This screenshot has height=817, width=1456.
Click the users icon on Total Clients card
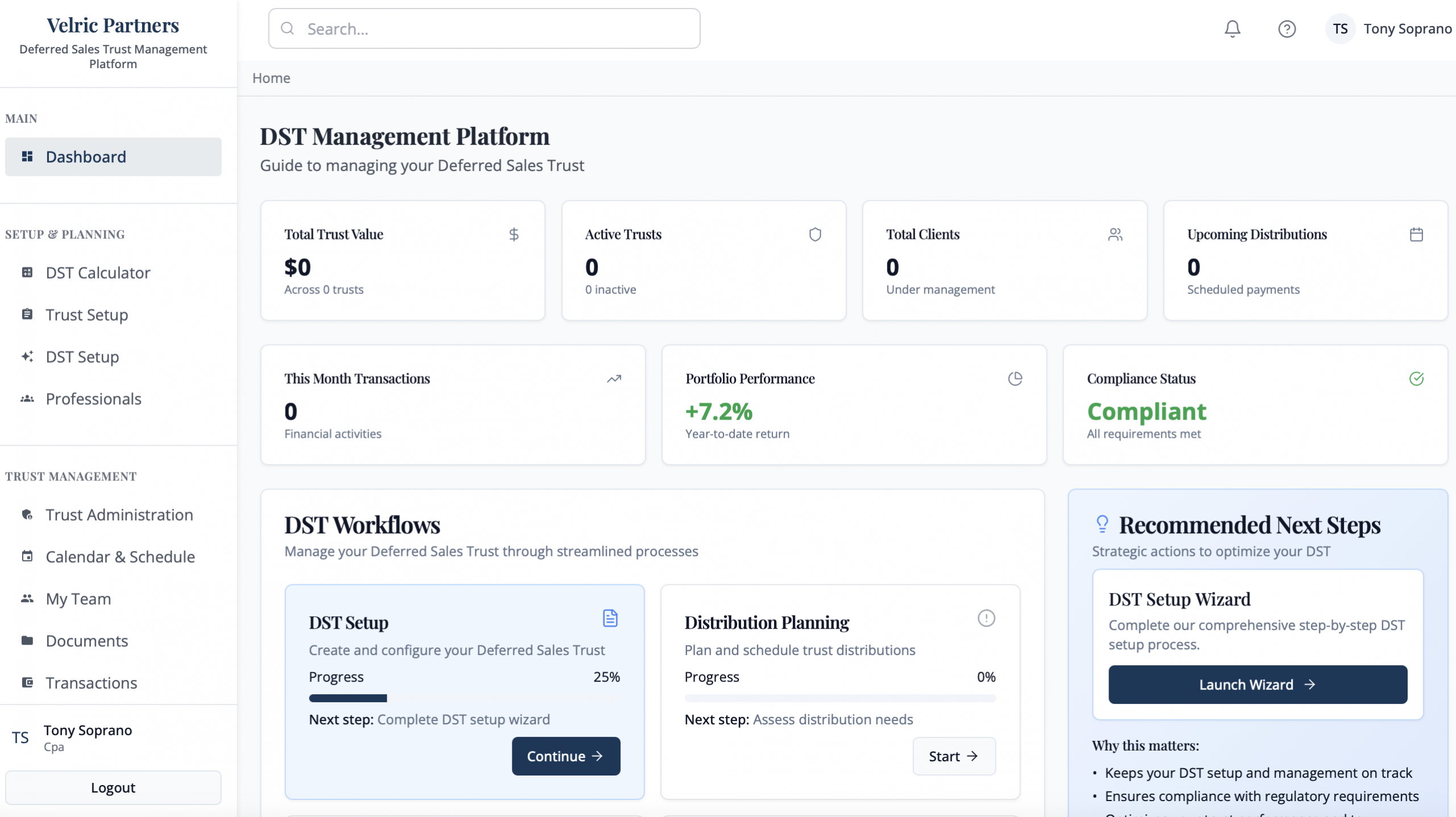[1115, 234]
